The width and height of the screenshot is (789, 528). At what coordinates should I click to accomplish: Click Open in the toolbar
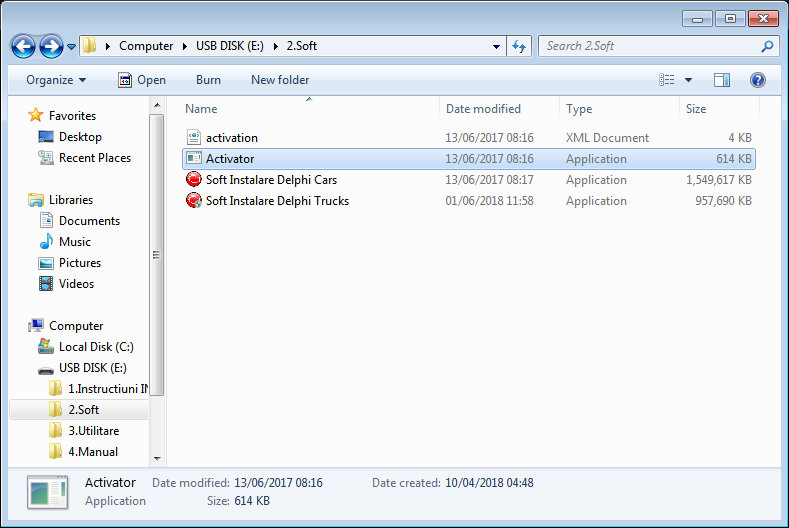pyautogui.click(x=141, y=80)
